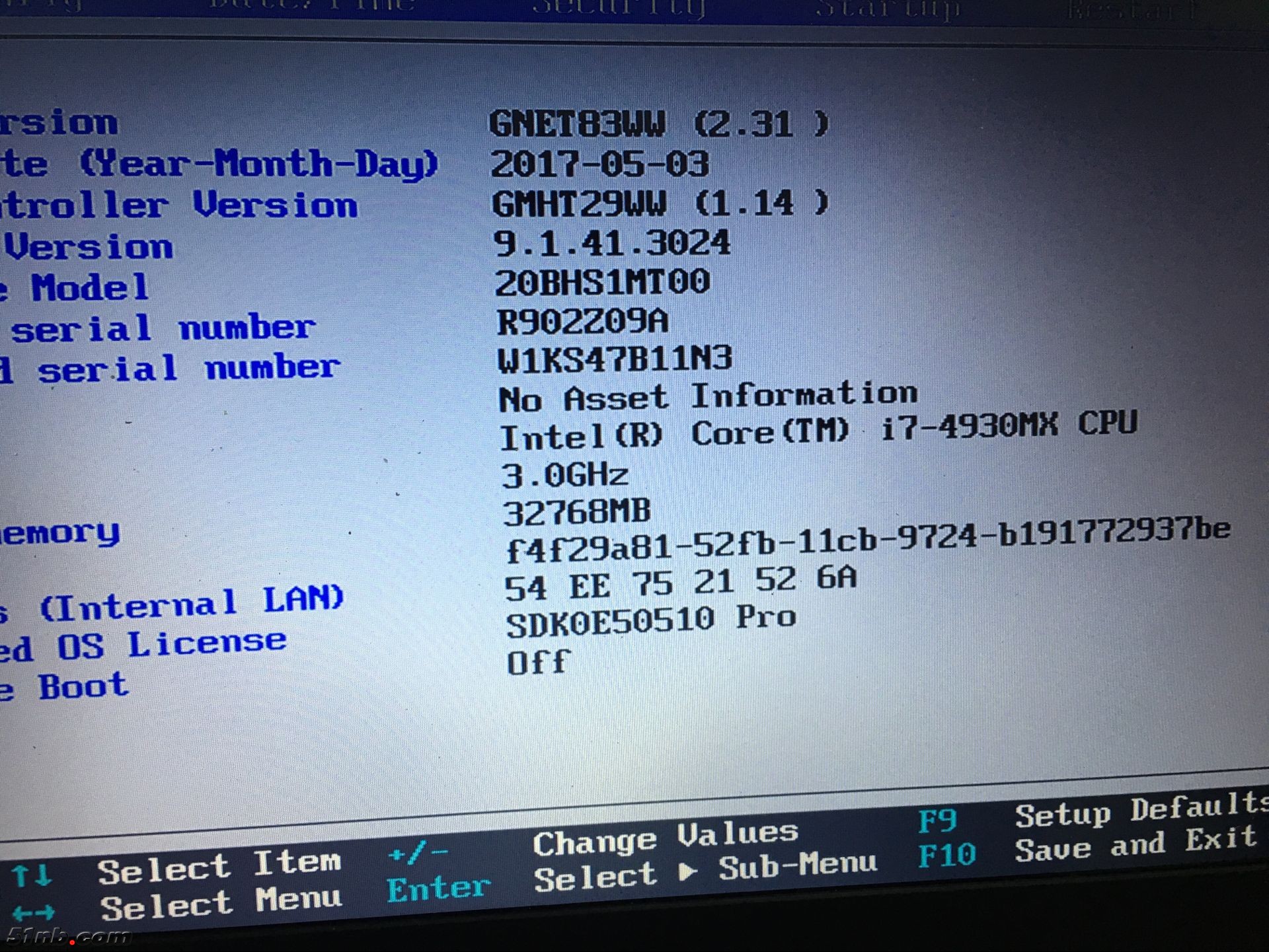Select the BIOS version GNET83WW (2.31)
The image size is (1269, 952).
[658, 124]
